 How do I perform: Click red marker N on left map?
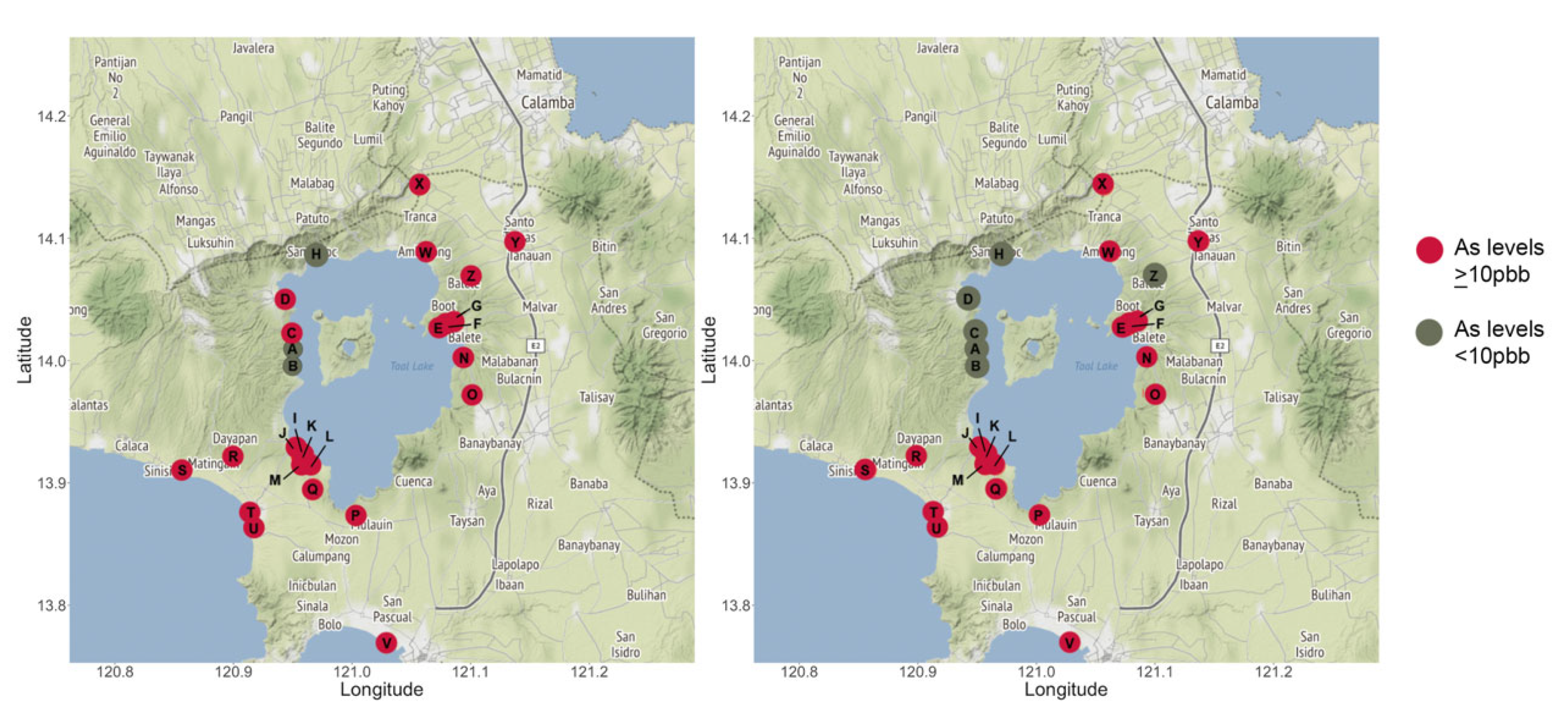463,358
